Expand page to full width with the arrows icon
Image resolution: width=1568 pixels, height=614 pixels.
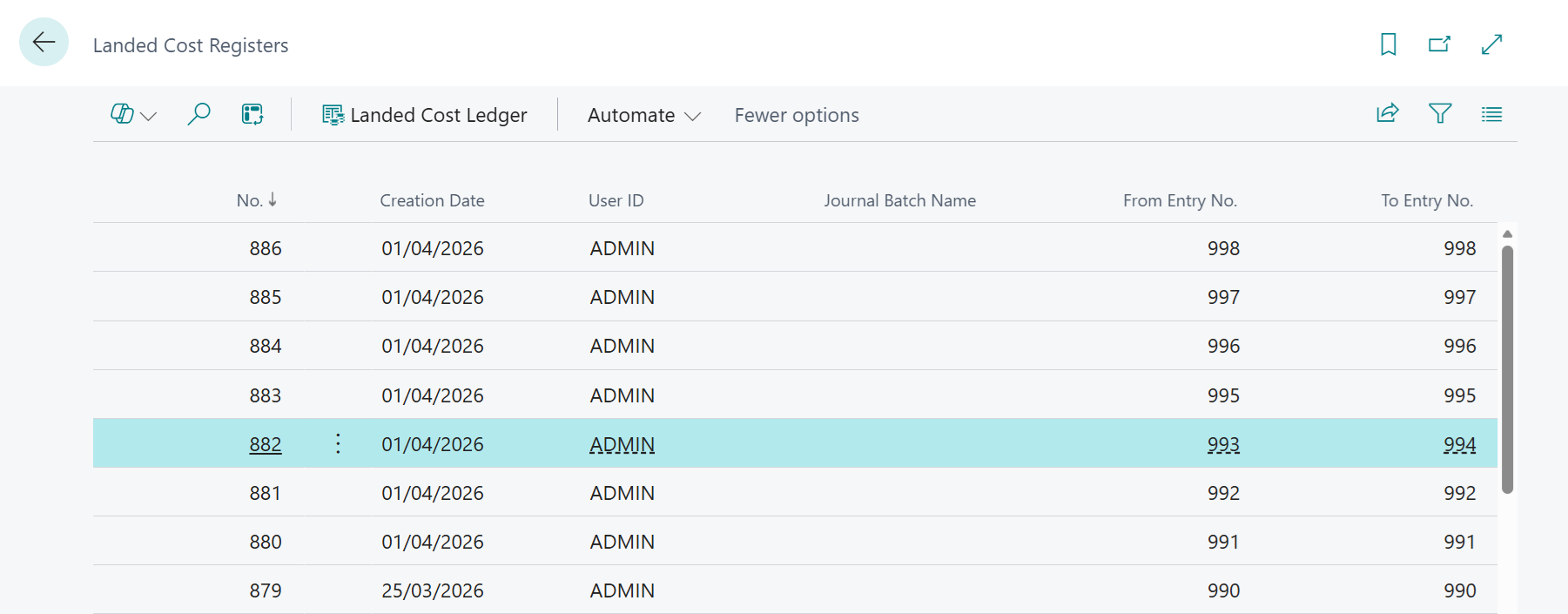point(1491,44)
